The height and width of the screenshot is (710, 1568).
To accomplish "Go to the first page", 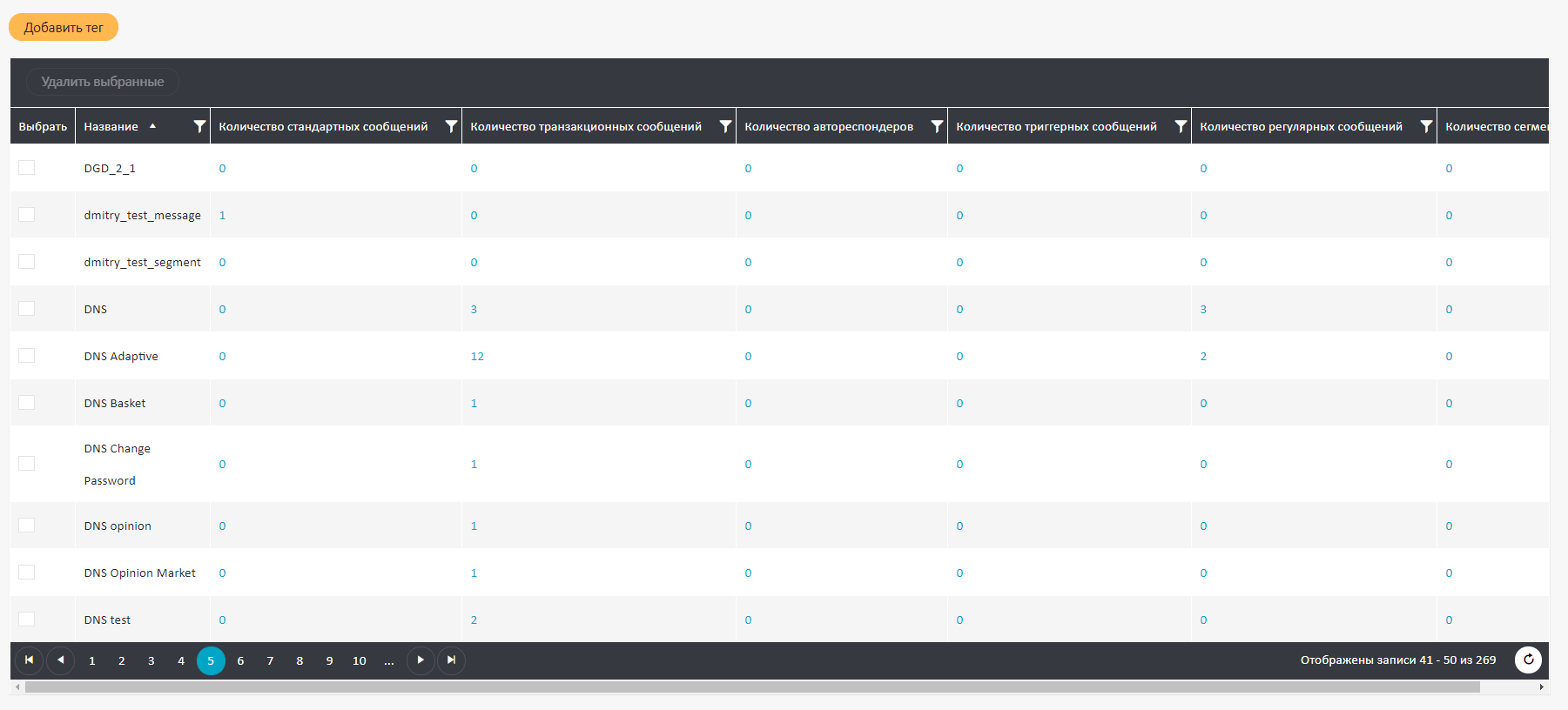I will click(29, 660).
